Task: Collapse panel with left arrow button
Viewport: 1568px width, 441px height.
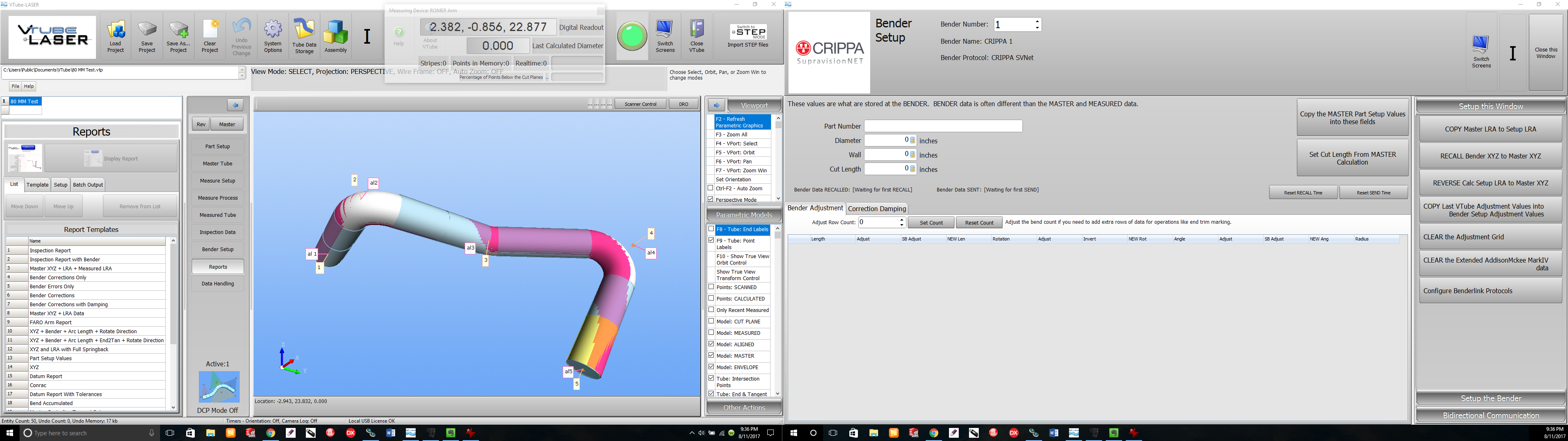Action: coord(235,105)
